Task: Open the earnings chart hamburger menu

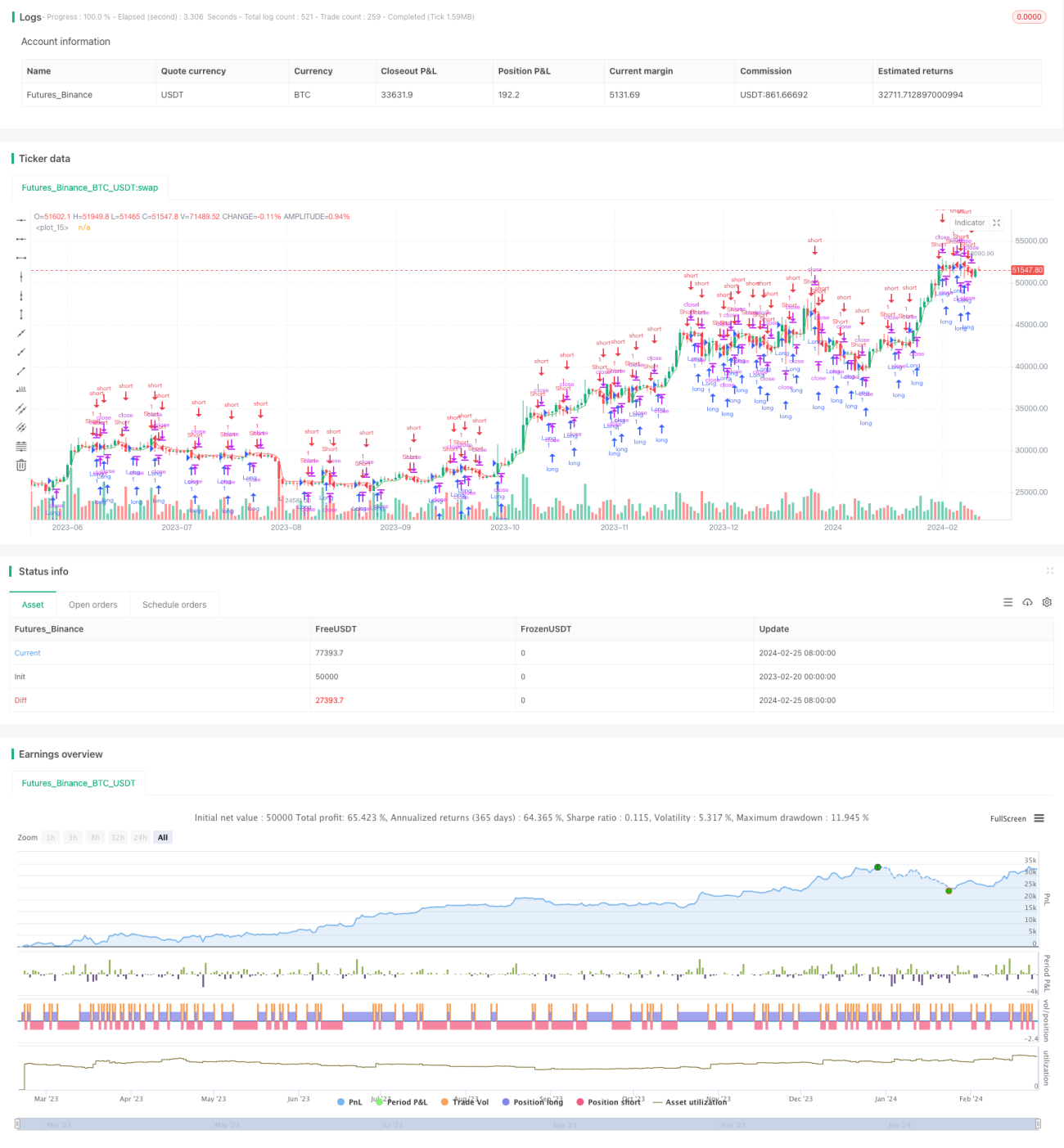Action: (x=1039, y=818)
